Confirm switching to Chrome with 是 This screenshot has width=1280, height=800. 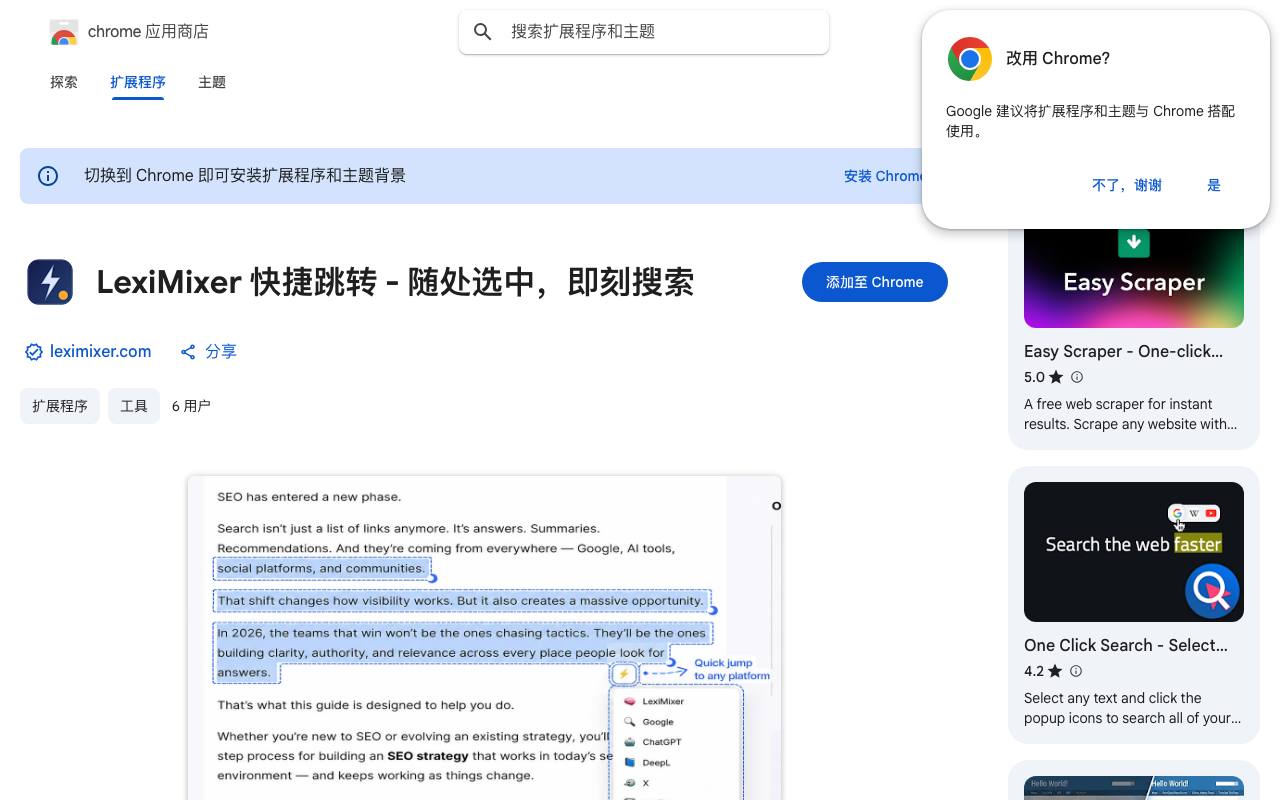click(x=1214, y=185)
